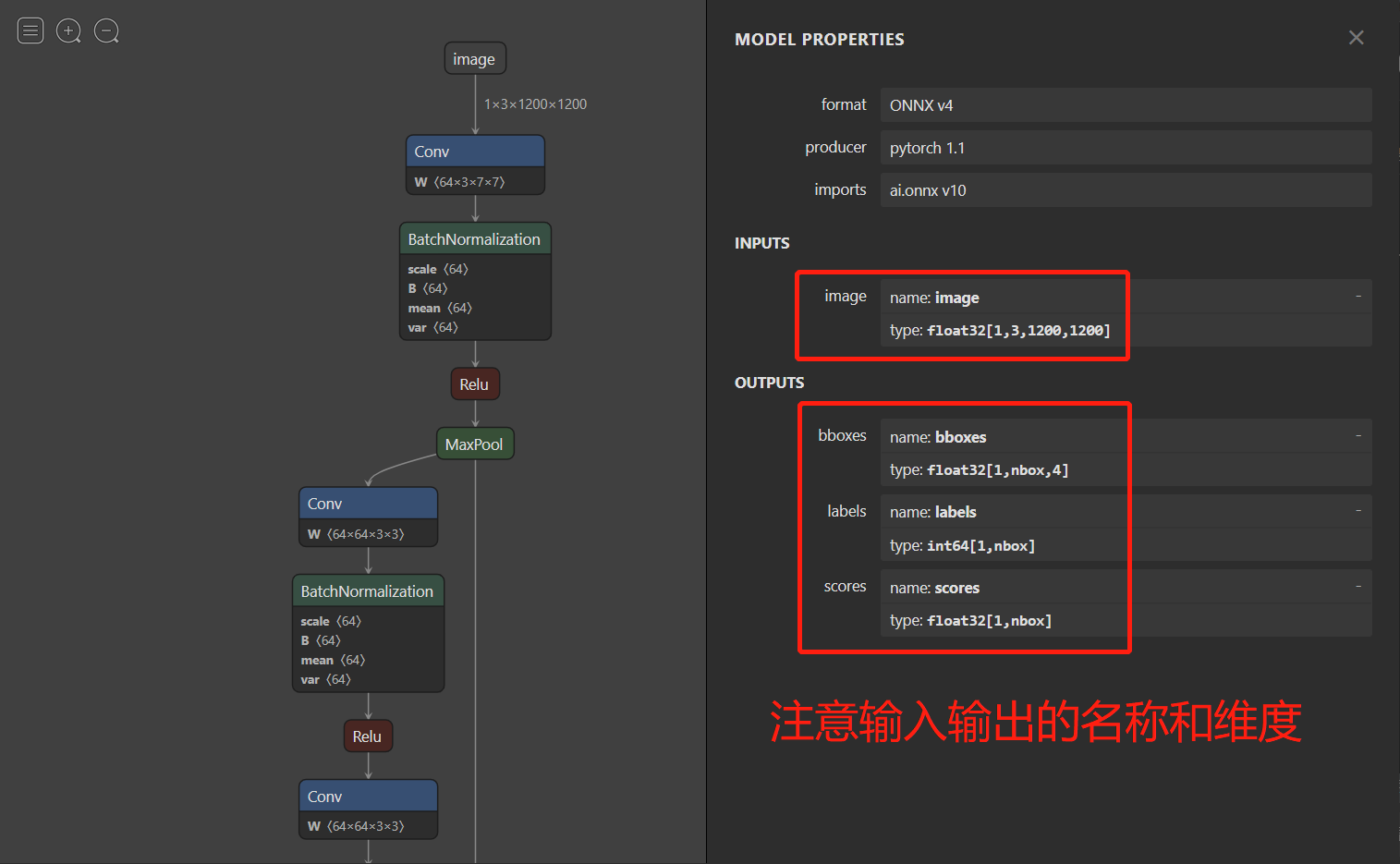Click the edge label 1x3x1200x1200

pos(535,103)
